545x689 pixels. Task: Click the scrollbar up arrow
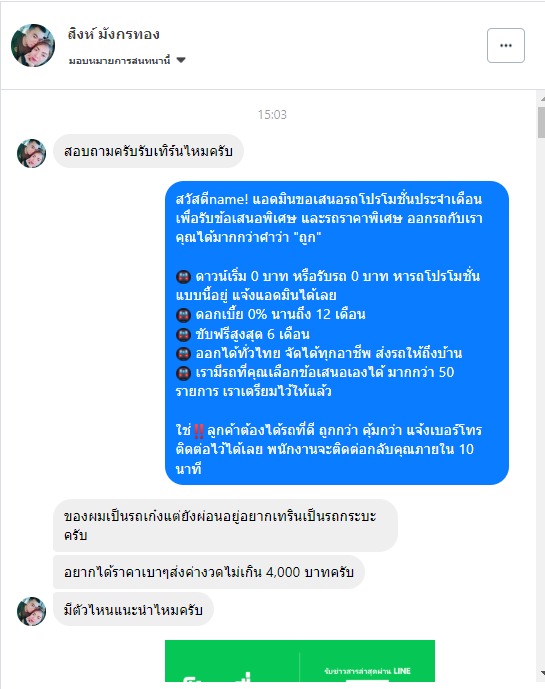[x=541, y=98]
